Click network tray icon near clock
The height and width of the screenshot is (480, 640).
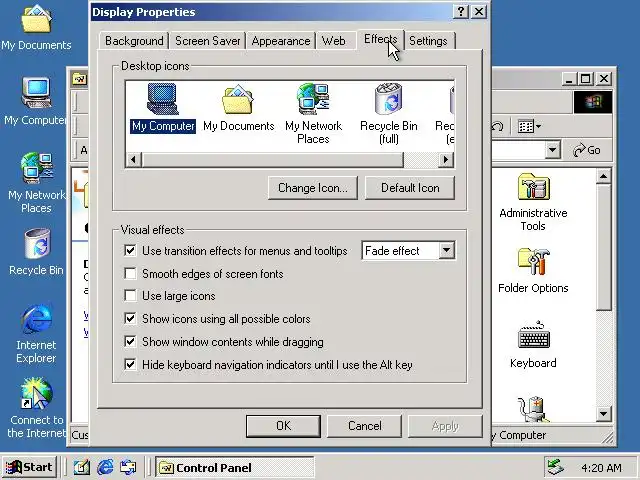coord(556,467)
